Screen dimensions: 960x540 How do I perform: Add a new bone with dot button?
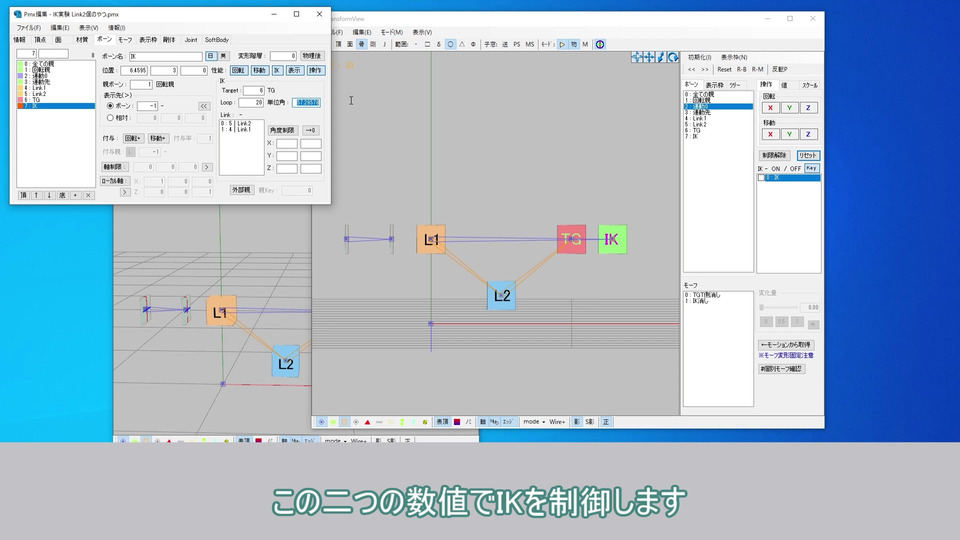(75, 195)
